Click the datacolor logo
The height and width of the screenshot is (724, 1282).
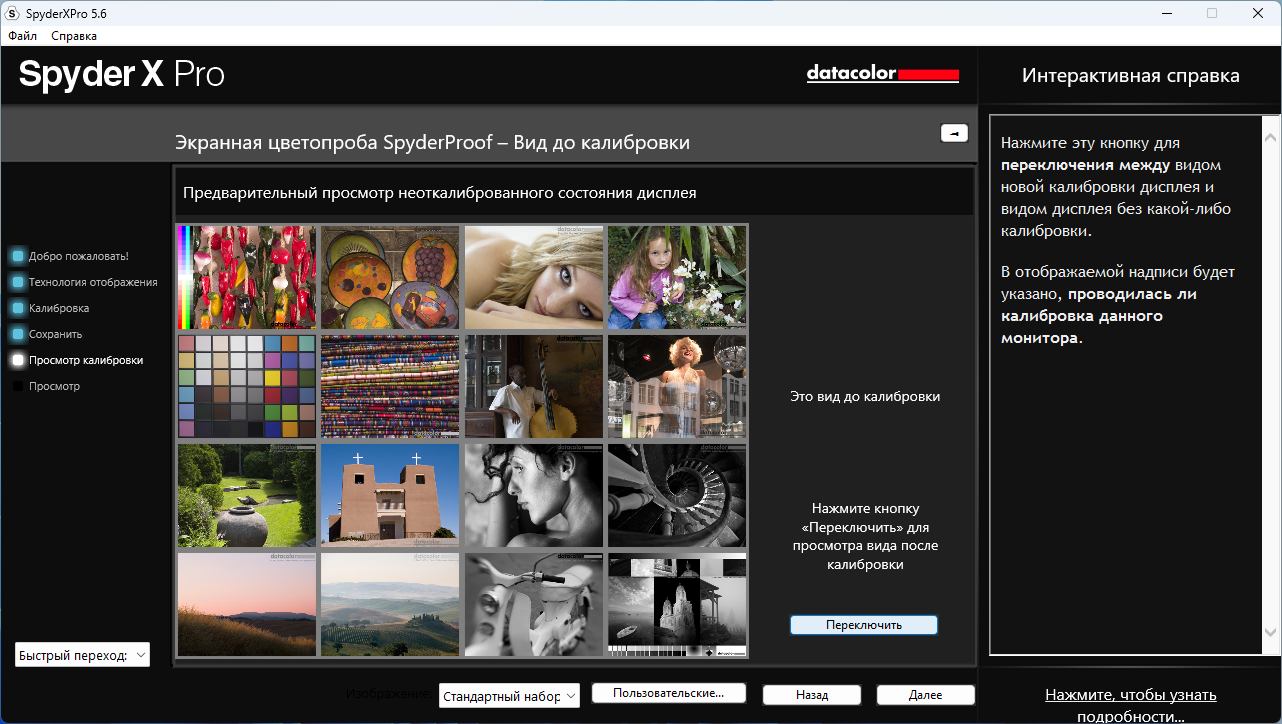[883, 74]
